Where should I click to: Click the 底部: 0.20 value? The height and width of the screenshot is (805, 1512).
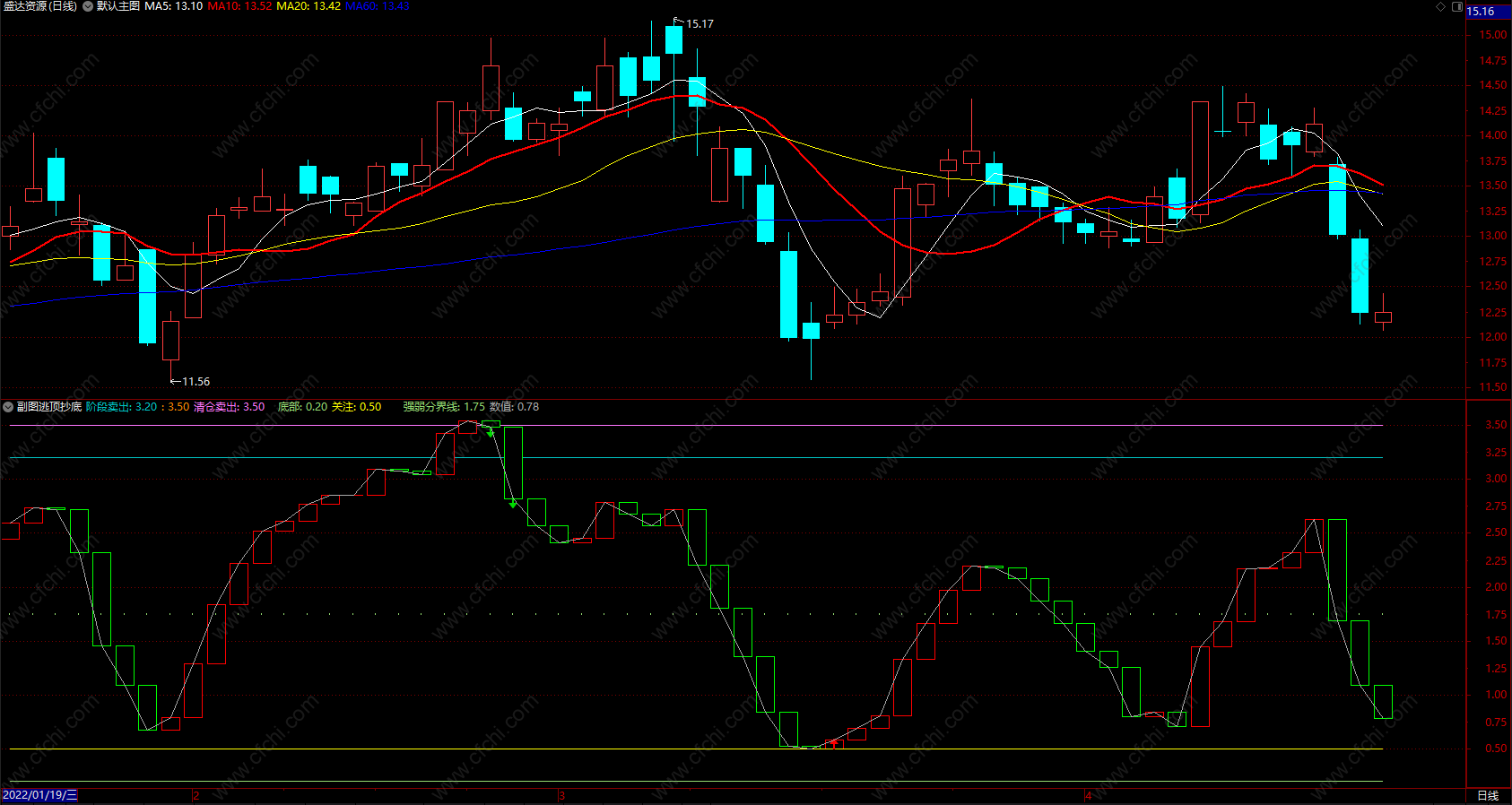(x=302, y=407)
